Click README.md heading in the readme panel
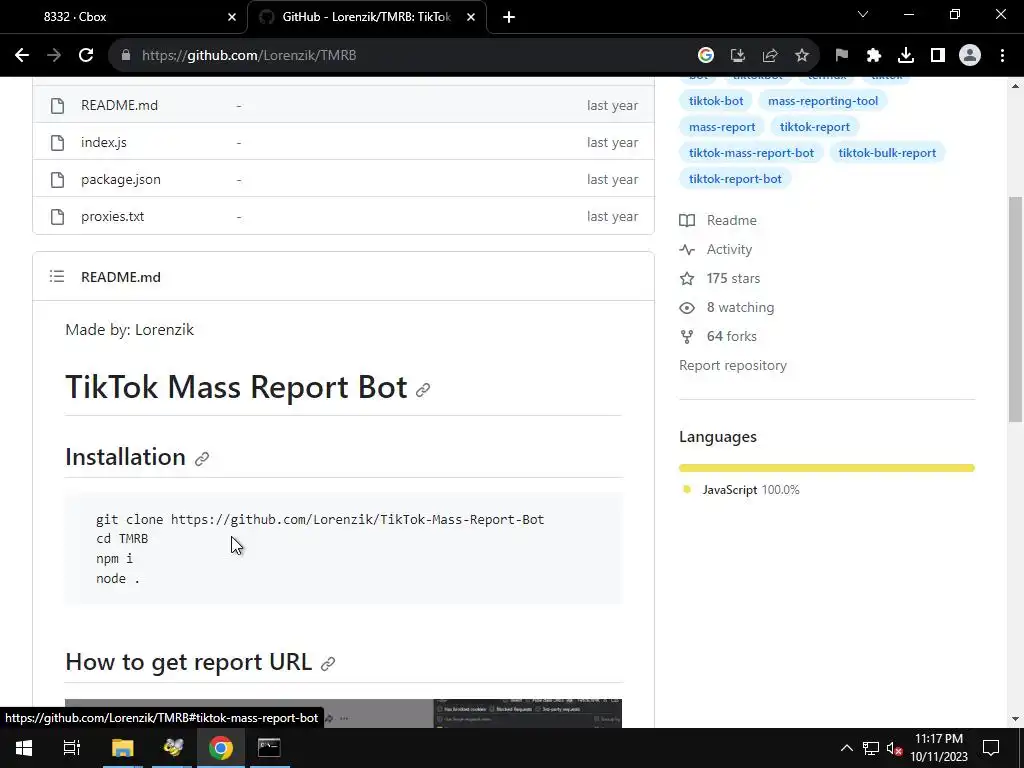1024x768 pixels. tap(121, 277)
